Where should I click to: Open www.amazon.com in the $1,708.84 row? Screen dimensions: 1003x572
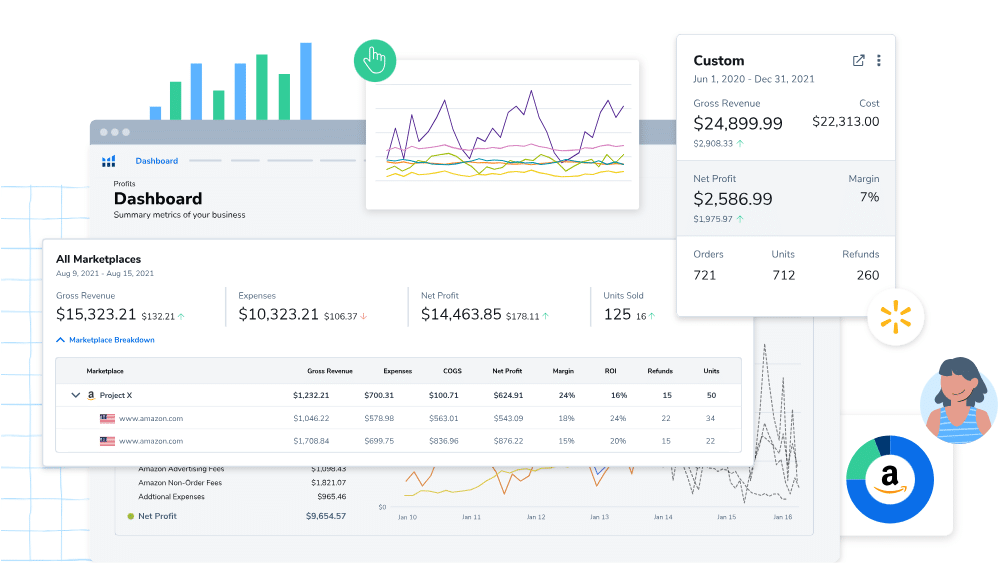click(151, 441)
